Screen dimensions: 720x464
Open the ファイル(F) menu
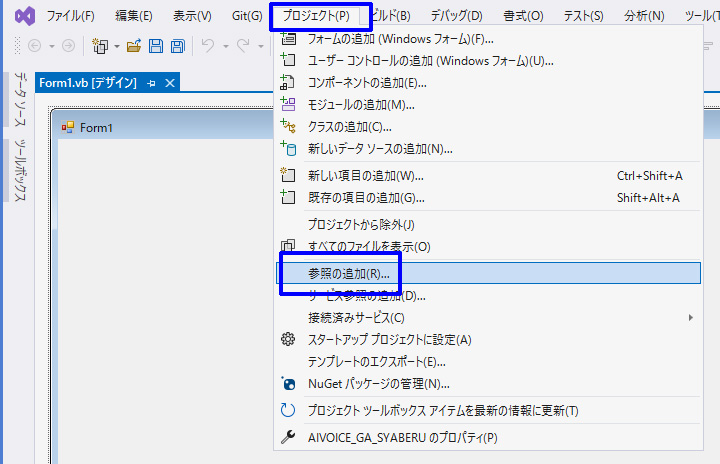click(70, 15)
